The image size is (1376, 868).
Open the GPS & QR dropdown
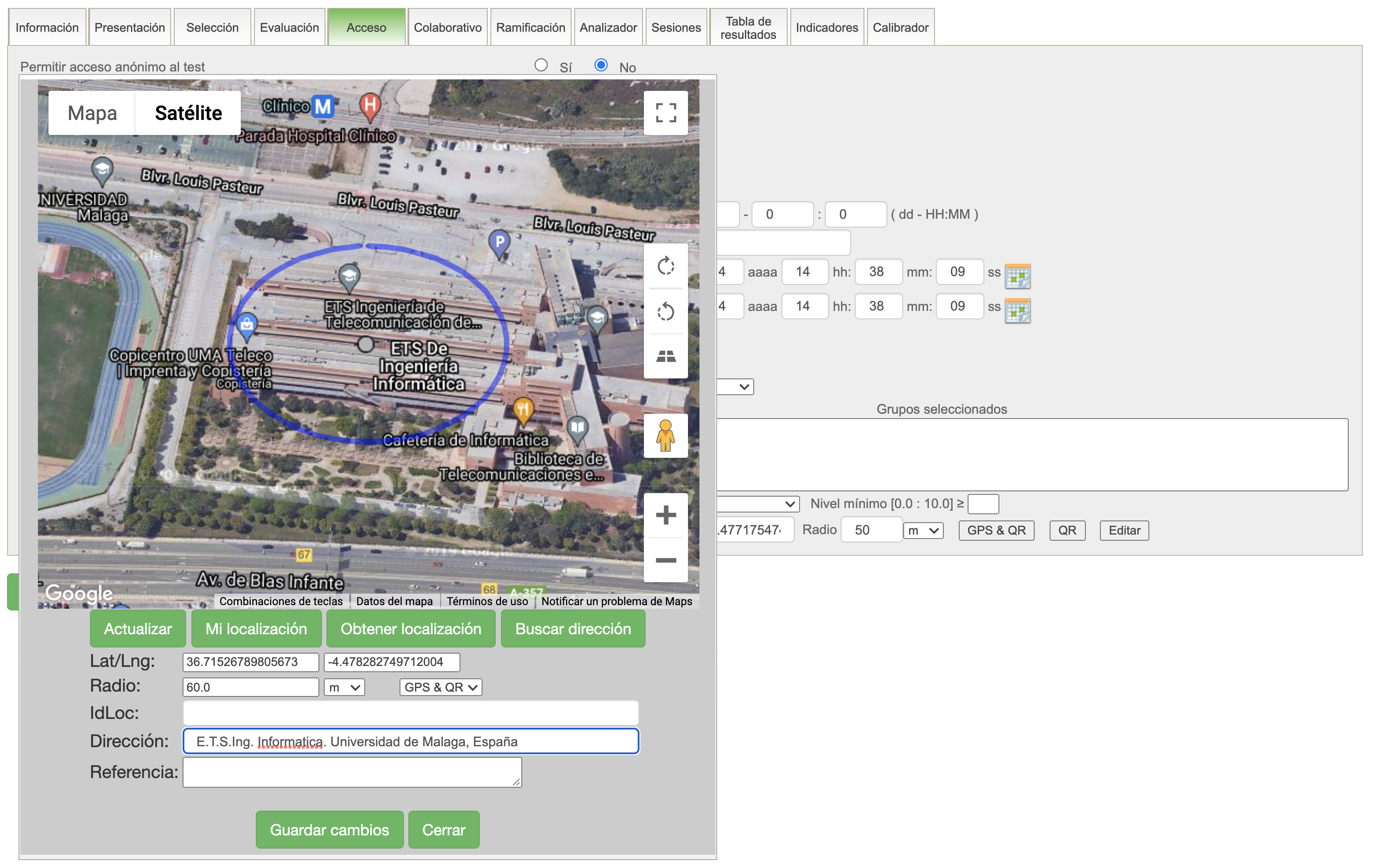click(x=440, y=687)
